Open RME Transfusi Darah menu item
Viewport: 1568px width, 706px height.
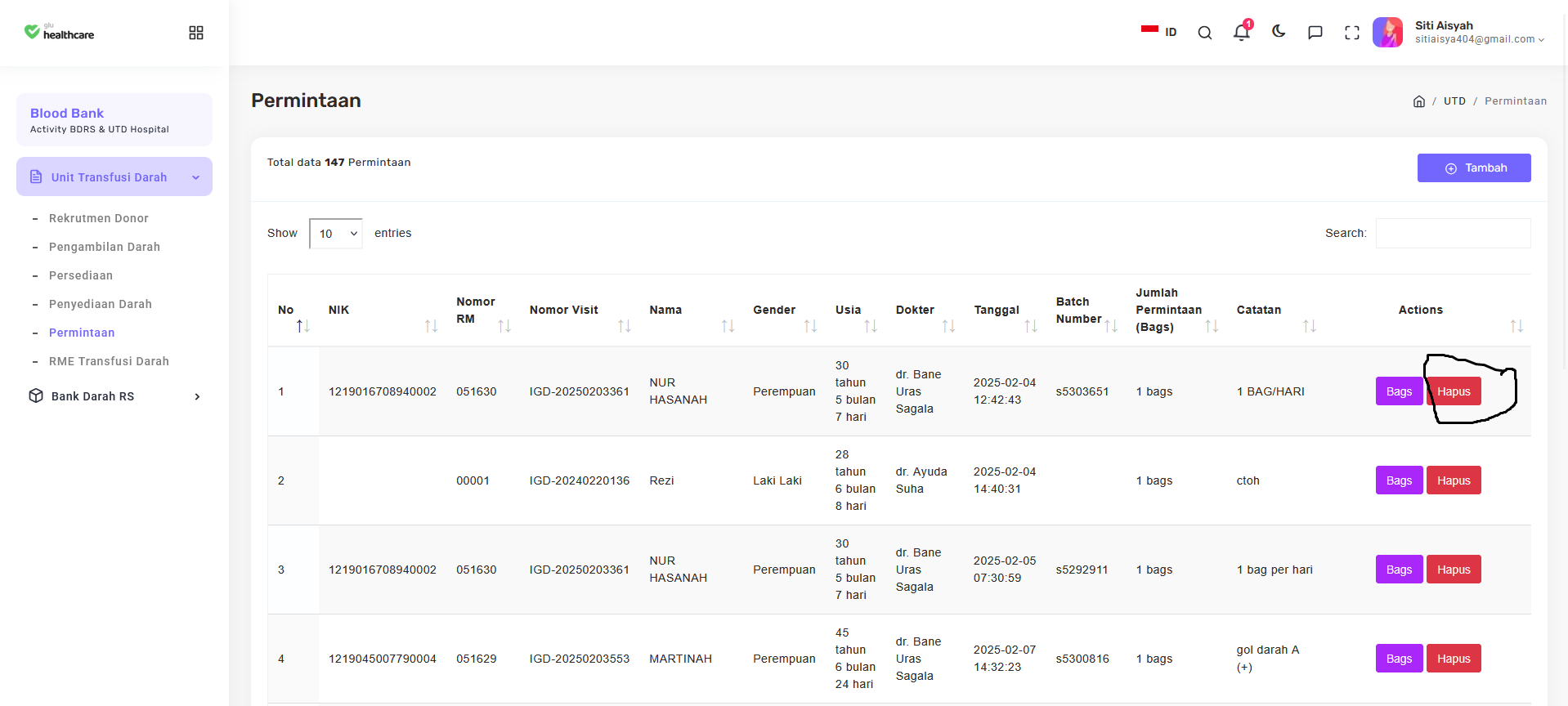tap(109, 361)
